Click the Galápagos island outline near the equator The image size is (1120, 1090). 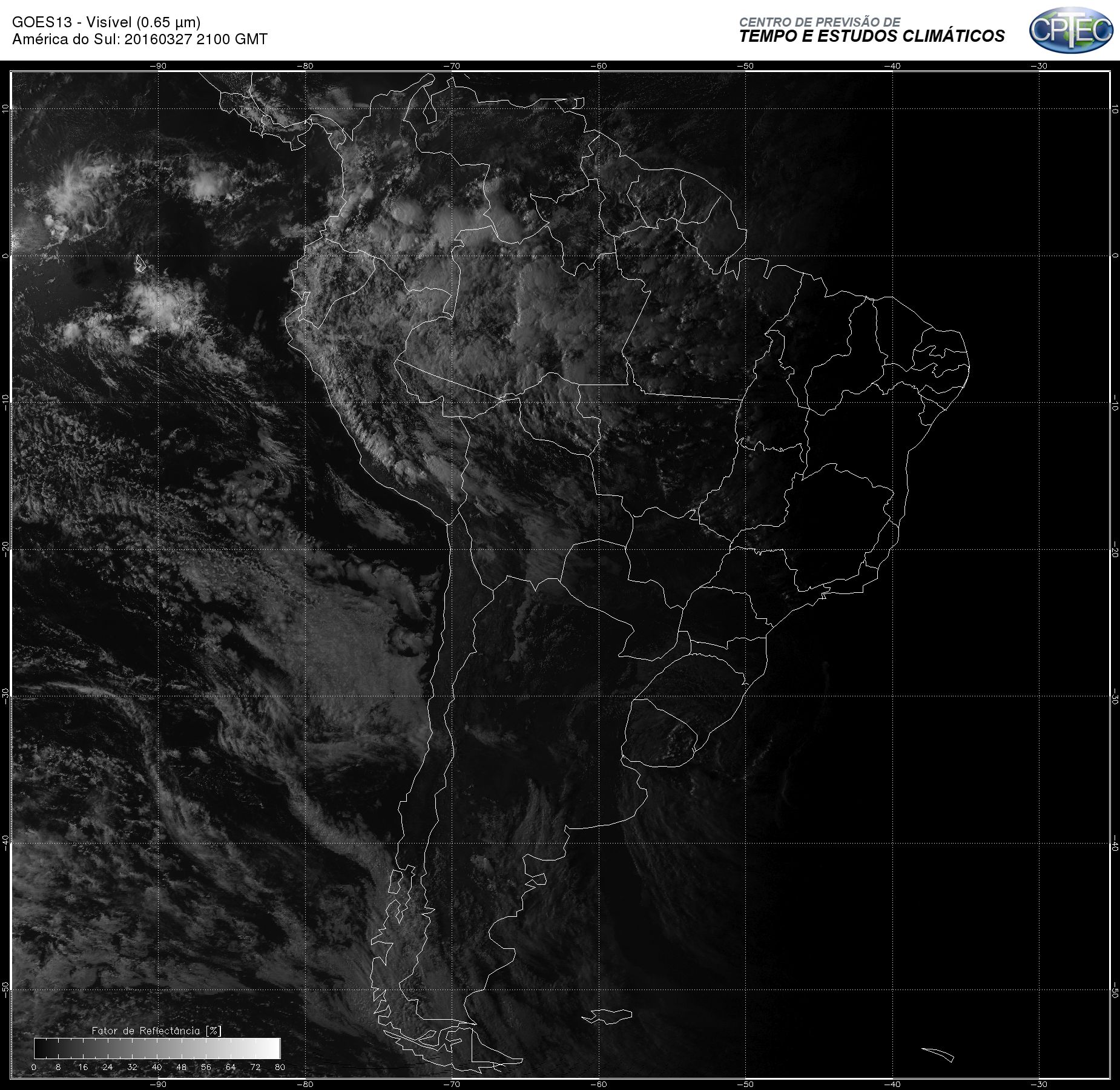(140, 263)
